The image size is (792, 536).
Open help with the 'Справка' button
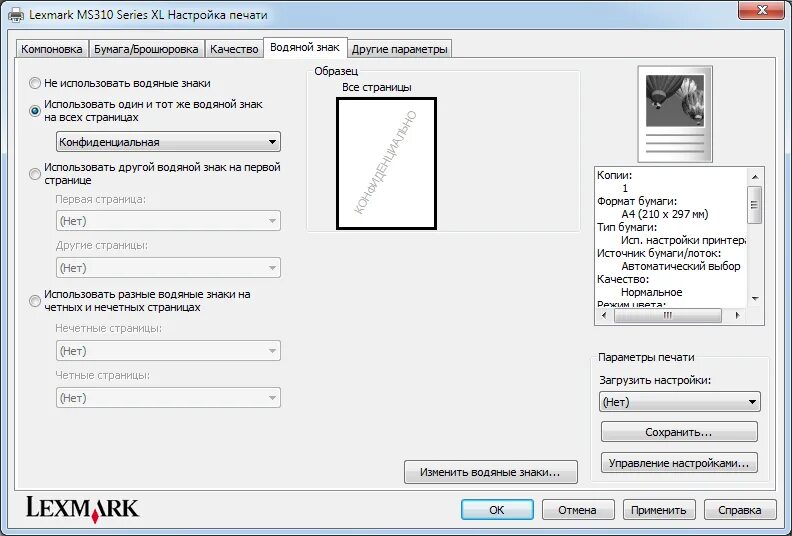click(740, 510)
